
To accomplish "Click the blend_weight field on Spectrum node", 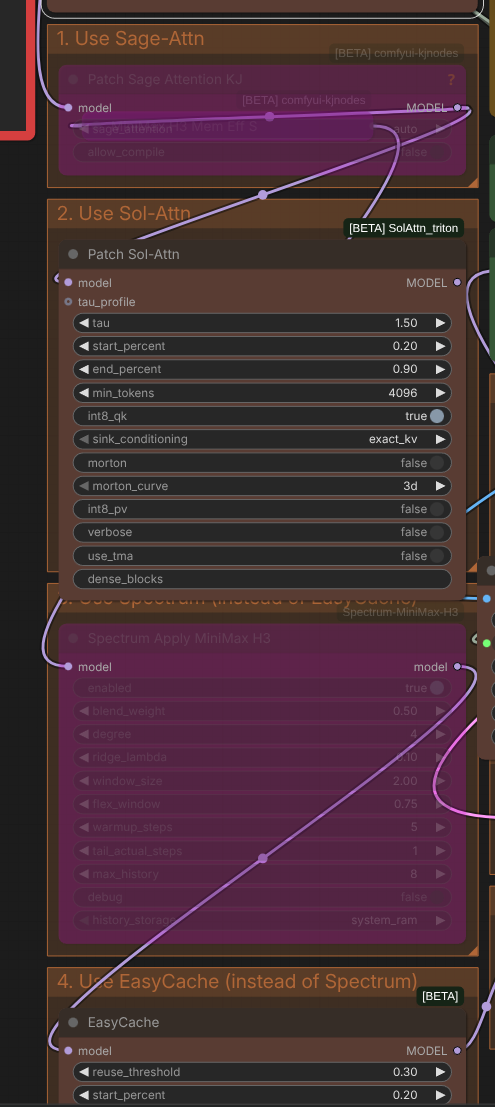I will (x=262, y=711).
